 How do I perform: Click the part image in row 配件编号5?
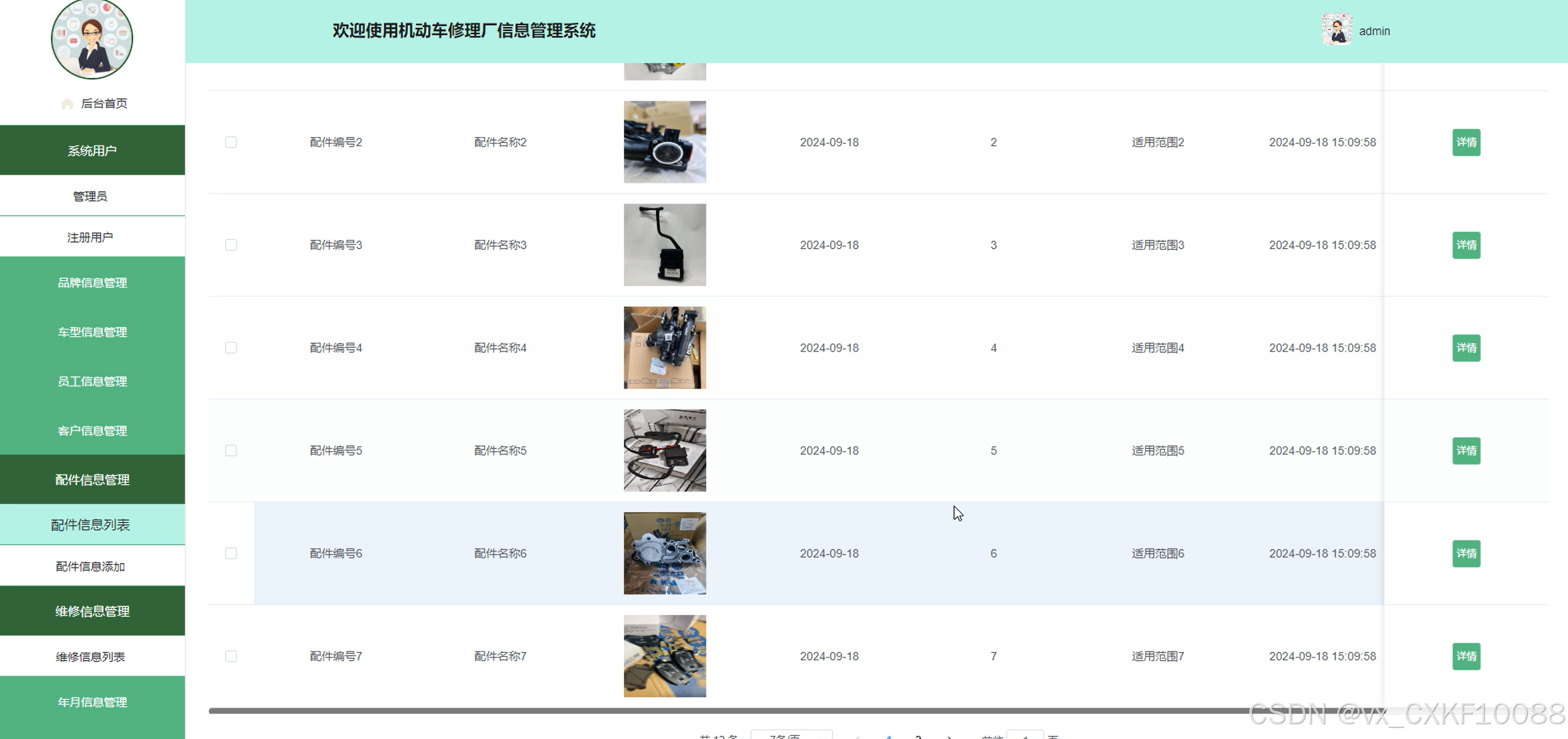point(664,450)
